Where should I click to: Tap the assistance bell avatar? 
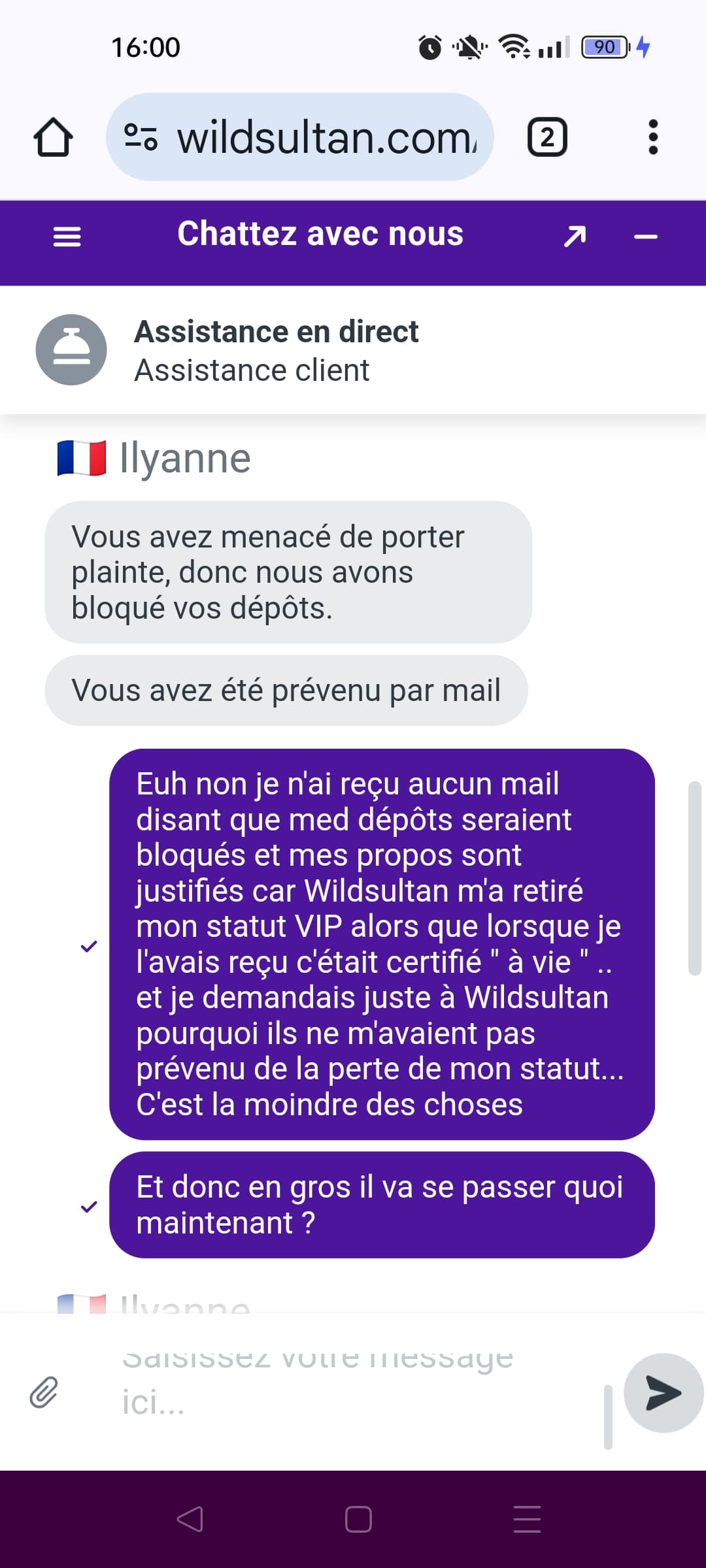pos(71,350)
